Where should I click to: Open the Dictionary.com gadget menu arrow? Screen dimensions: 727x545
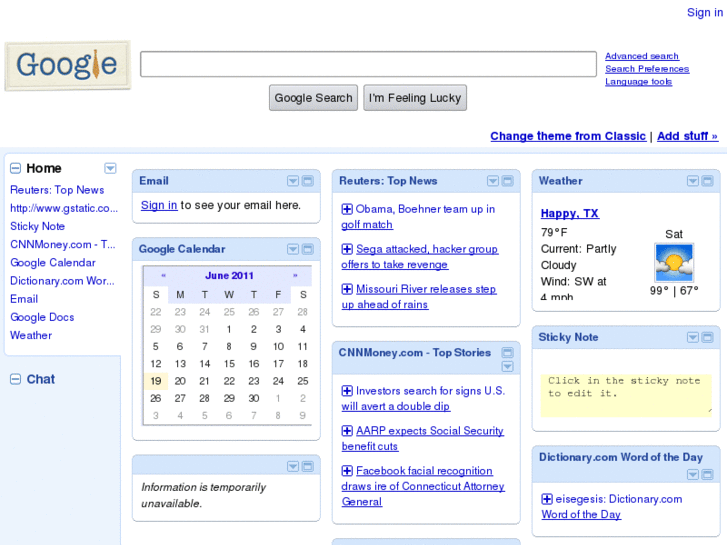point(693,474)
